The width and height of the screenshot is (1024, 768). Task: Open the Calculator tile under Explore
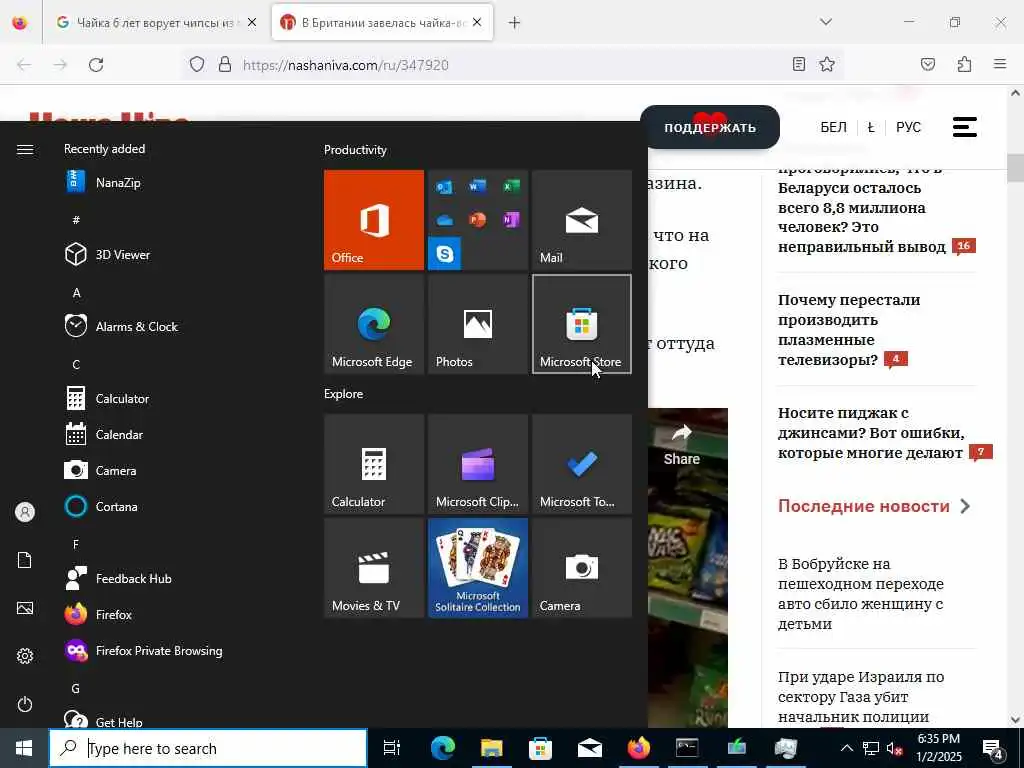click(x=374, y=464)
